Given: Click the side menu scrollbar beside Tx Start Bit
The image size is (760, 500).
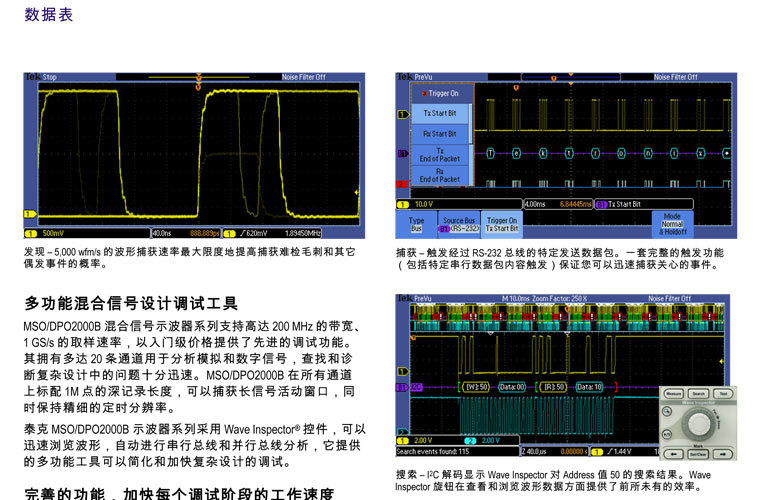Looking at the screenshot, I should click(x=470, y=124).
